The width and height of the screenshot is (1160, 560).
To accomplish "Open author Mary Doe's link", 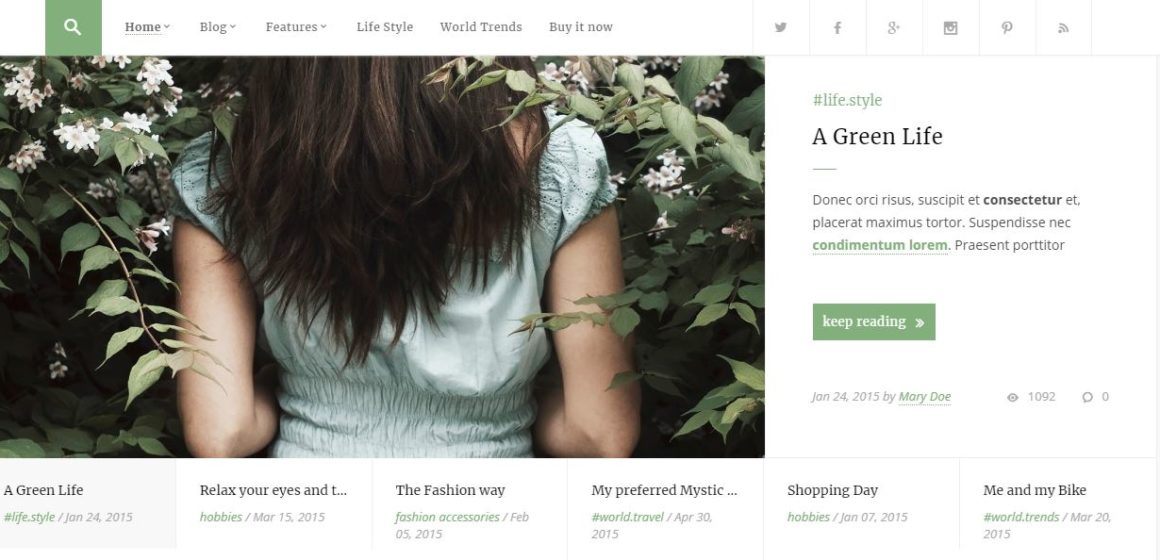I will [x=924, y=397].
